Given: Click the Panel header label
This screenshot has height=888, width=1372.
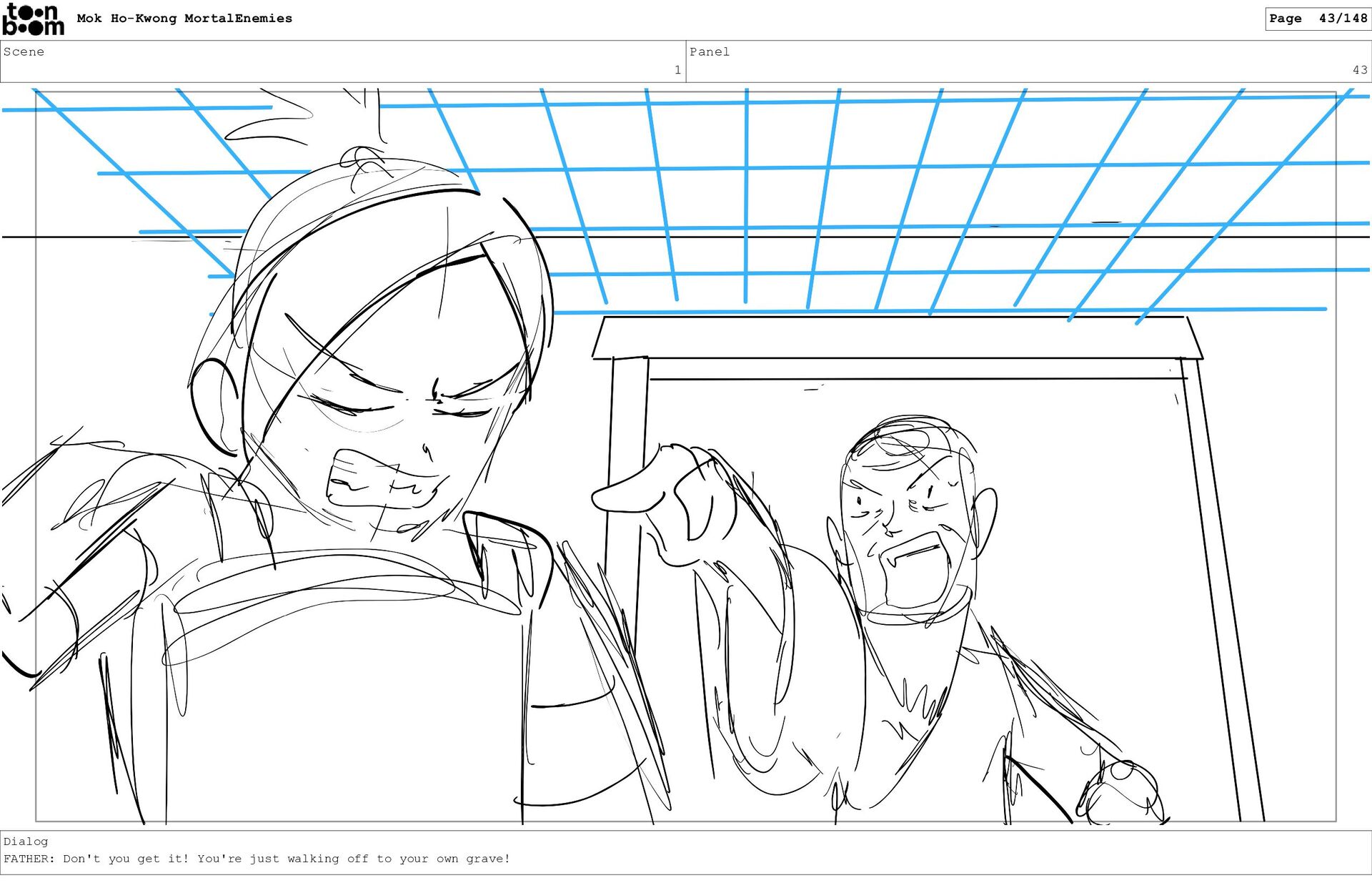Looking at the screenshot, I should click(x=709, y=51).
